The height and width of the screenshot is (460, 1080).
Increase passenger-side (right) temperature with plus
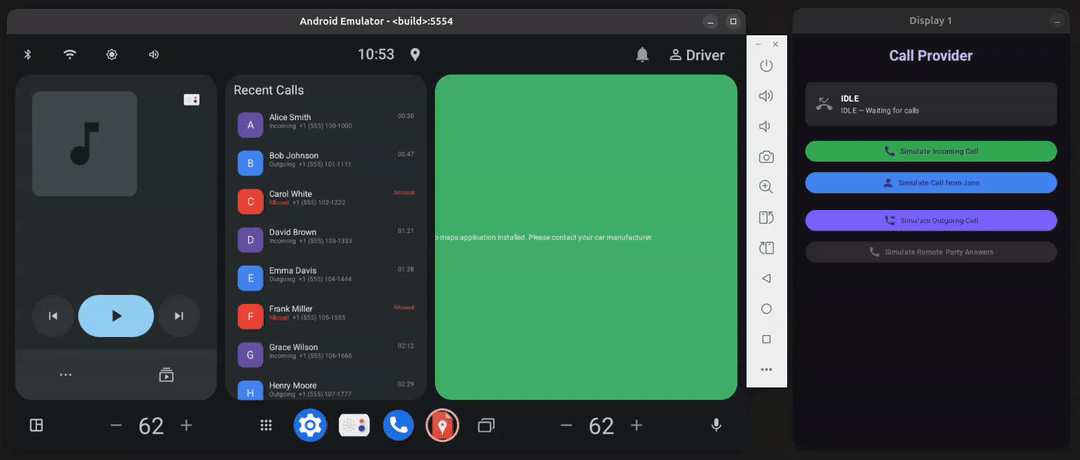636,426
